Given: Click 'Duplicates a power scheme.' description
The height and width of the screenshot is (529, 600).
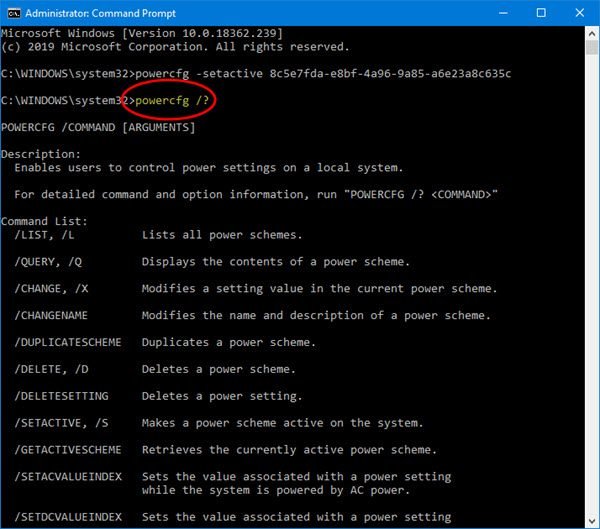Looking at the screenshot, I should [228, 342].
